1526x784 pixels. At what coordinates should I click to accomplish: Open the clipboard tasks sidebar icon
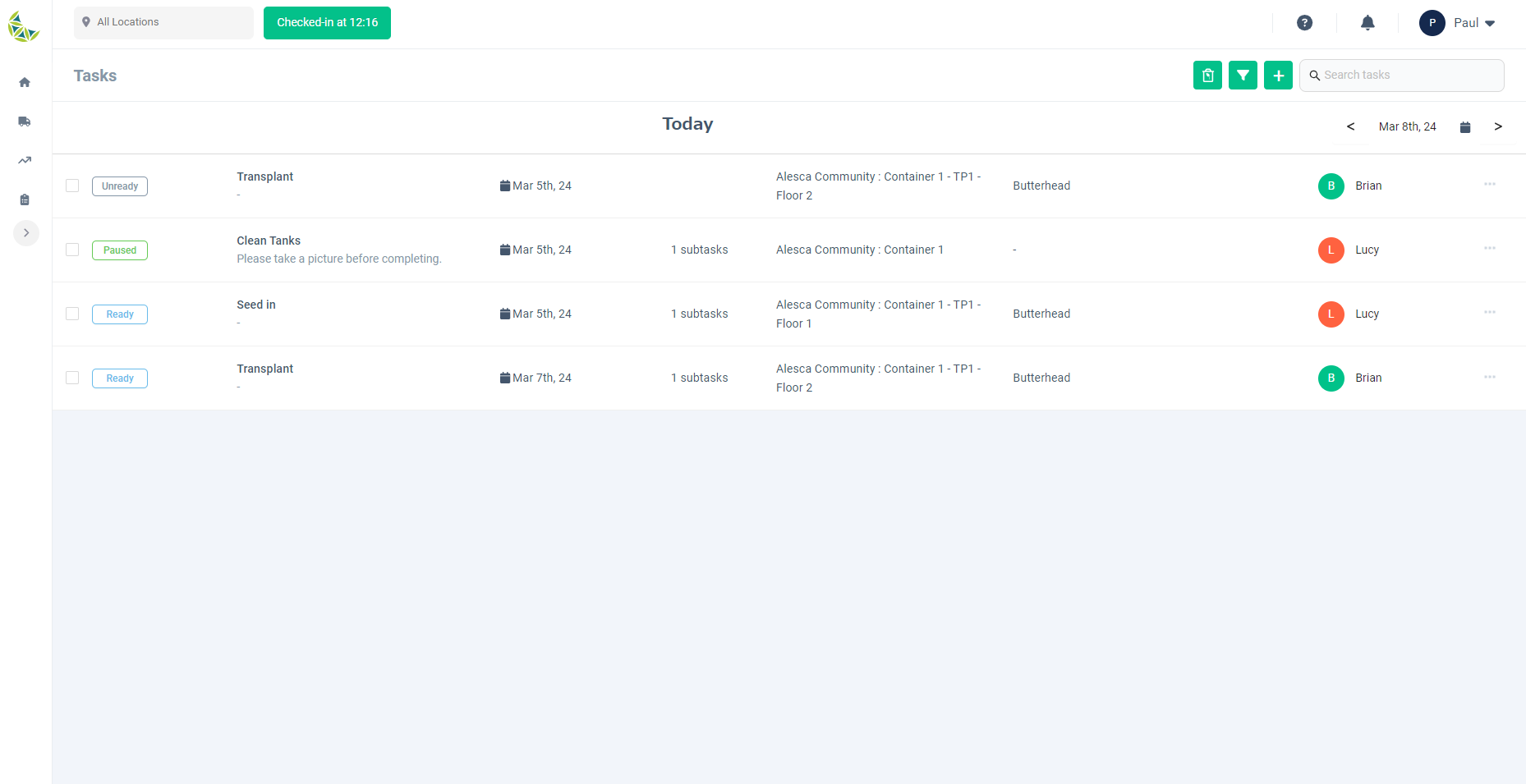25,199
